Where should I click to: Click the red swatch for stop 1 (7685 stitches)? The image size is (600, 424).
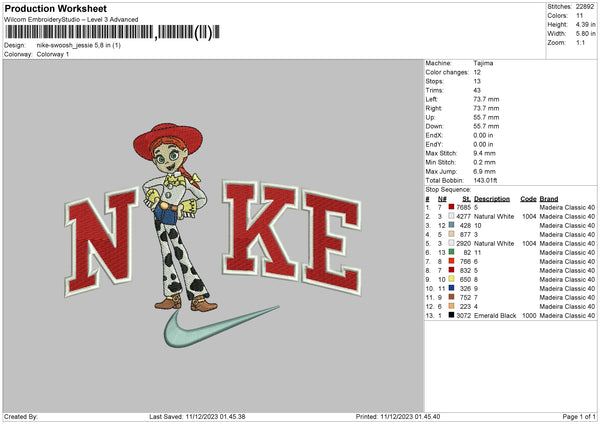point(452,207)
